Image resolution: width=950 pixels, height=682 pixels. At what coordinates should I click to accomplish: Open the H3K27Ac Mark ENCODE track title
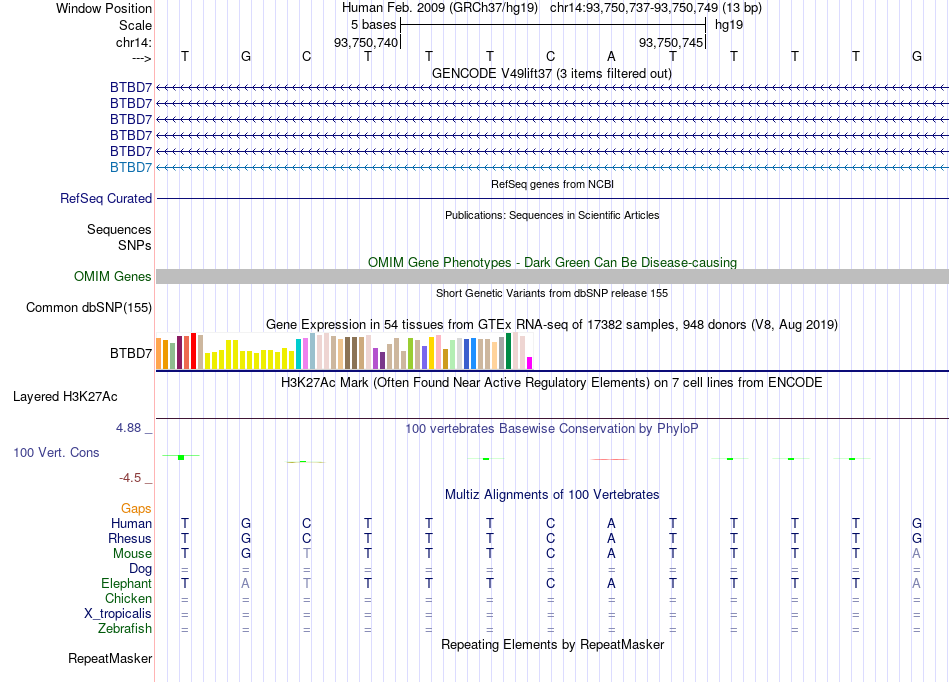point(552,383)
